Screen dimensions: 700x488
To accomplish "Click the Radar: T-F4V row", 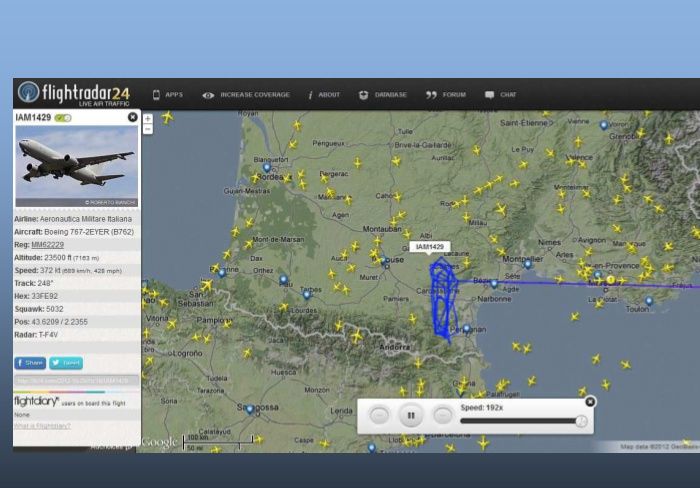I will (77, 335).
